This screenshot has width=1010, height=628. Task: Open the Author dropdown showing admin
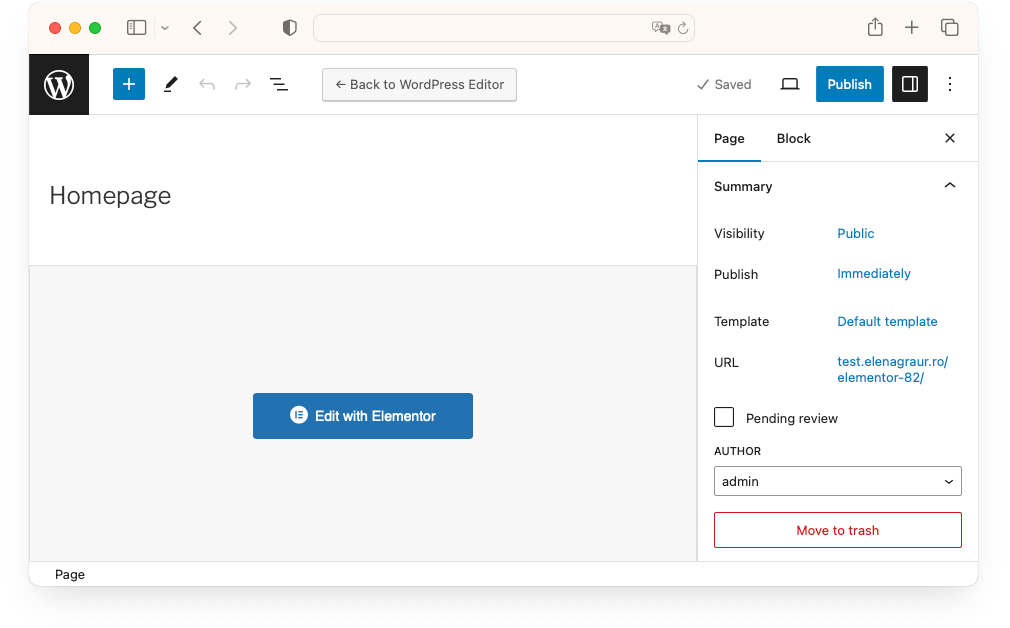[837, 481]
